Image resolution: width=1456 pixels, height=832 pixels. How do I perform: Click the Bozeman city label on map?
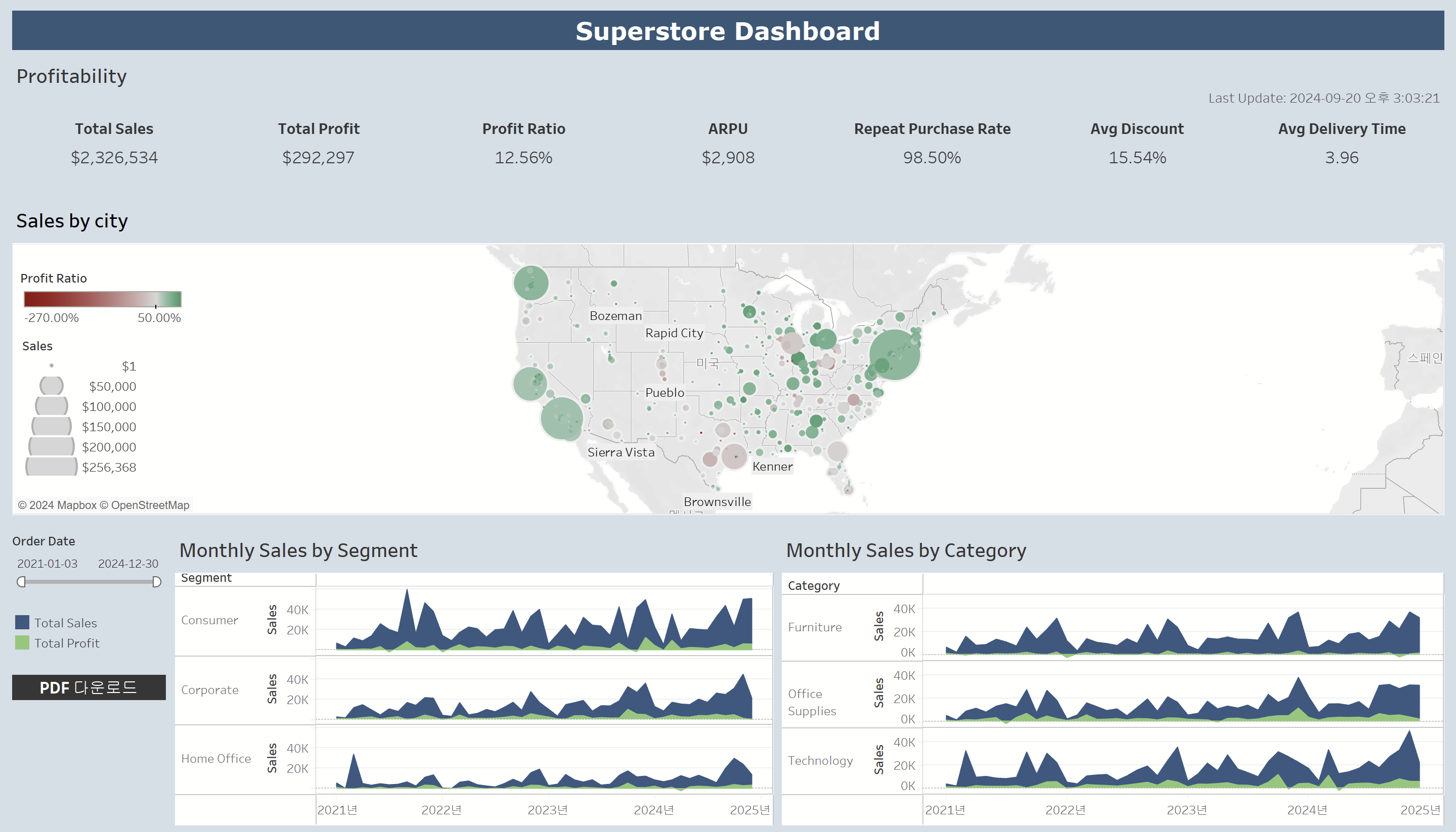click(615, 316)
